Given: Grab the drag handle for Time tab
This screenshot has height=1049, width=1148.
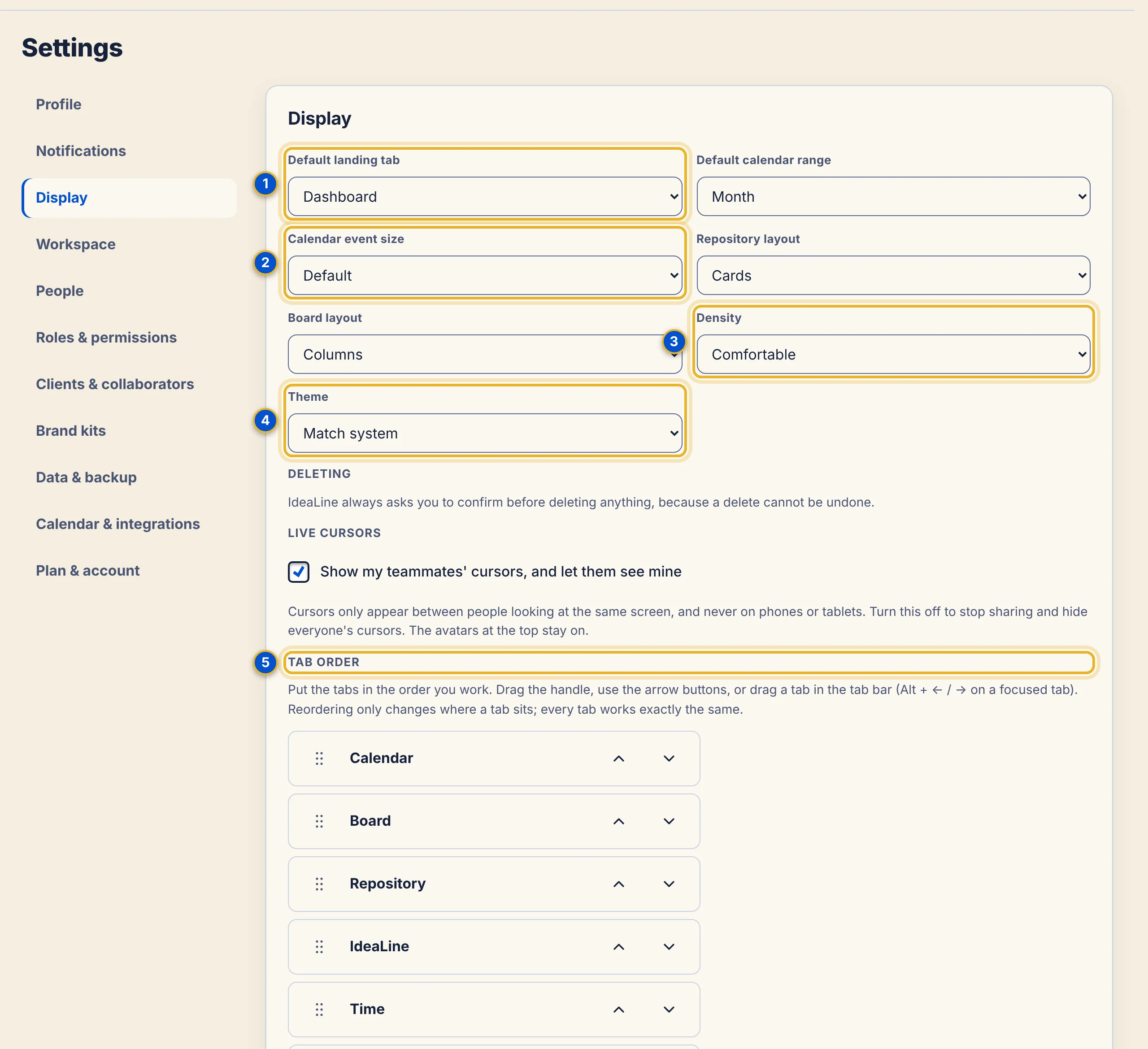Looking at the screenshot, I should pyautogui.click(x=319, y=1009).
